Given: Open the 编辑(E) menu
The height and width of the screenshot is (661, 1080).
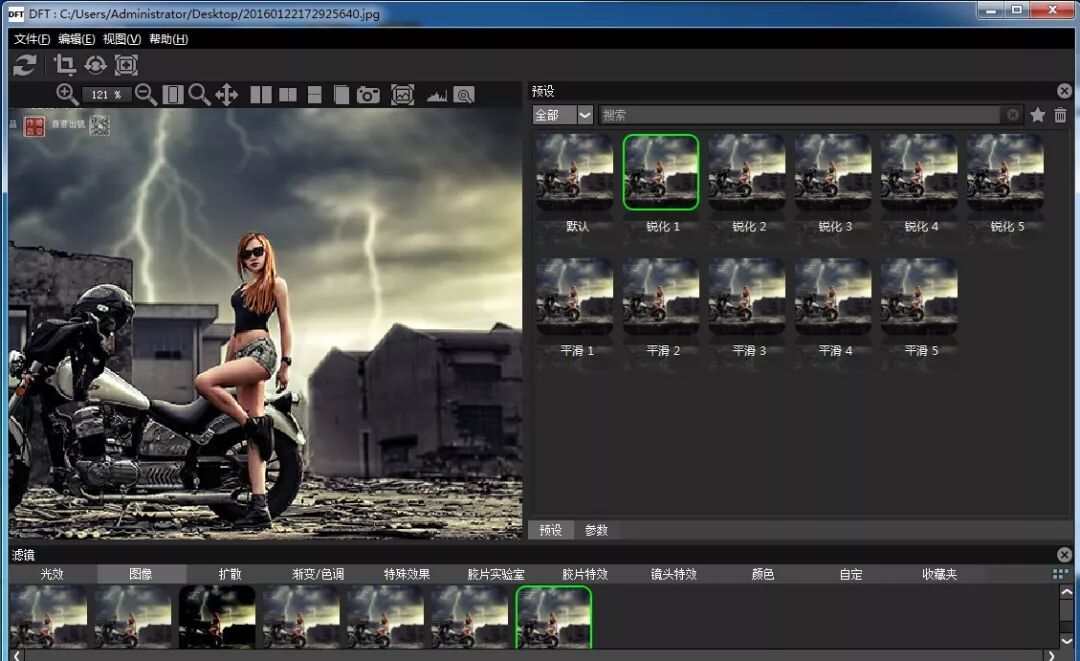Looking at the screenshot, I should (x=76, y=39).
